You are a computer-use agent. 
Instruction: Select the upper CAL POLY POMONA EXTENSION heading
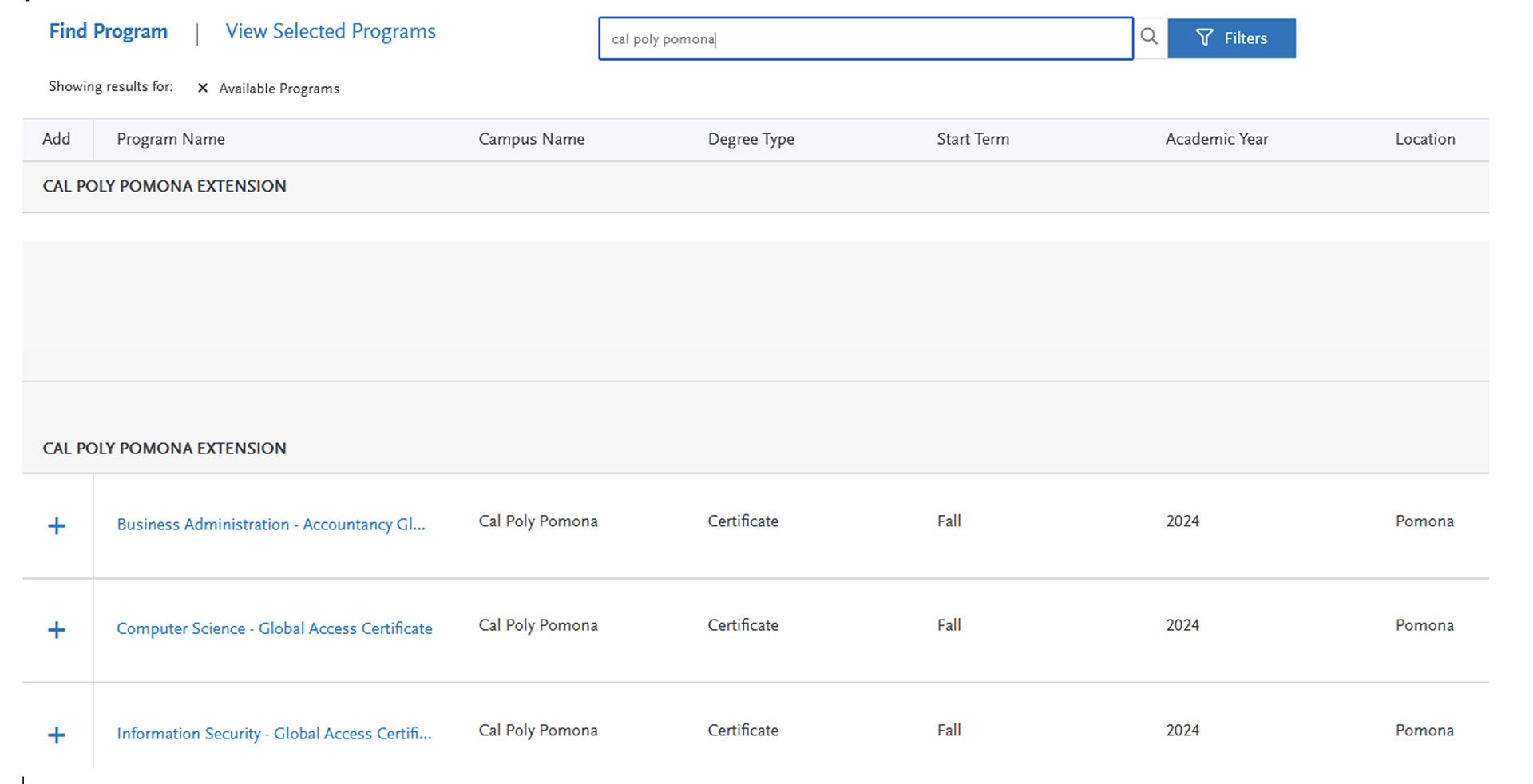click(x=164, y=186)
